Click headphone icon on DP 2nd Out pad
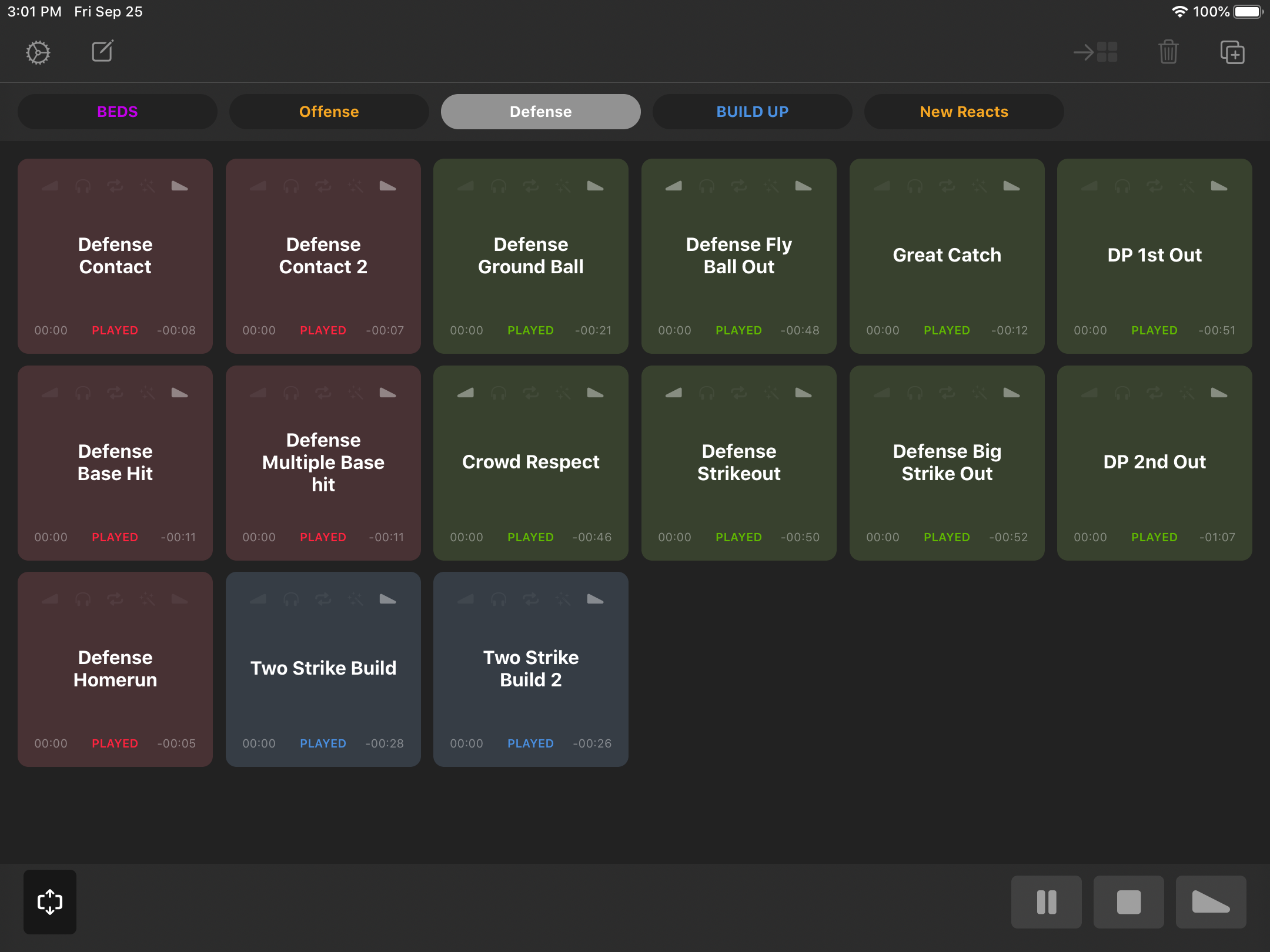Image resolution: width=1270 pixels, height=952 pixels. click(1122, 393)
